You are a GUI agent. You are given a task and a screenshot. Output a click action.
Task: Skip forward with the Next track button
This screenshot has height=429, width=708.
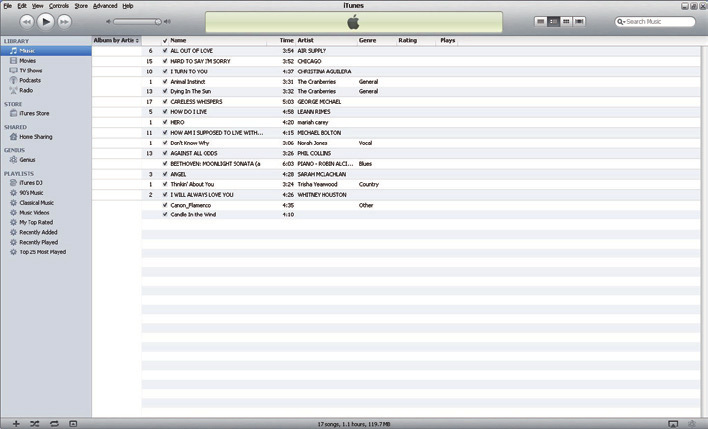(65, 22)
